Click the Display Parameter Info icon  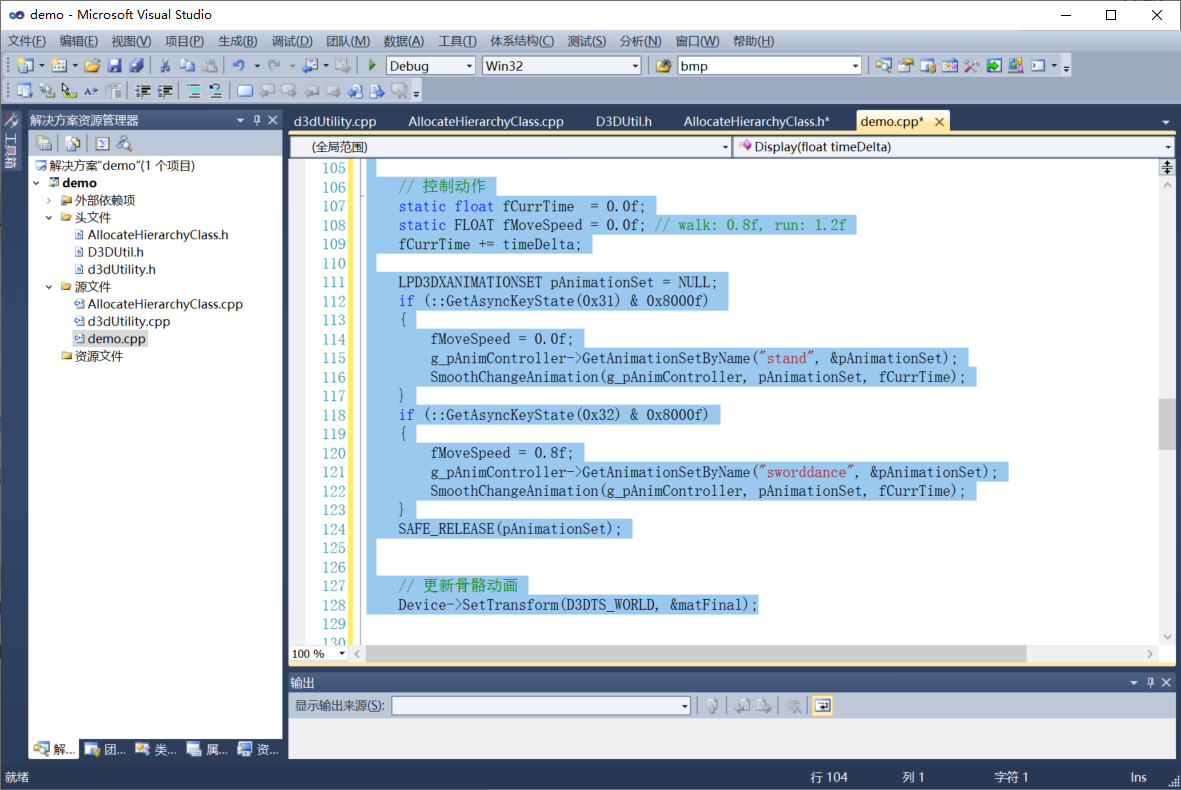pos(47,91)
